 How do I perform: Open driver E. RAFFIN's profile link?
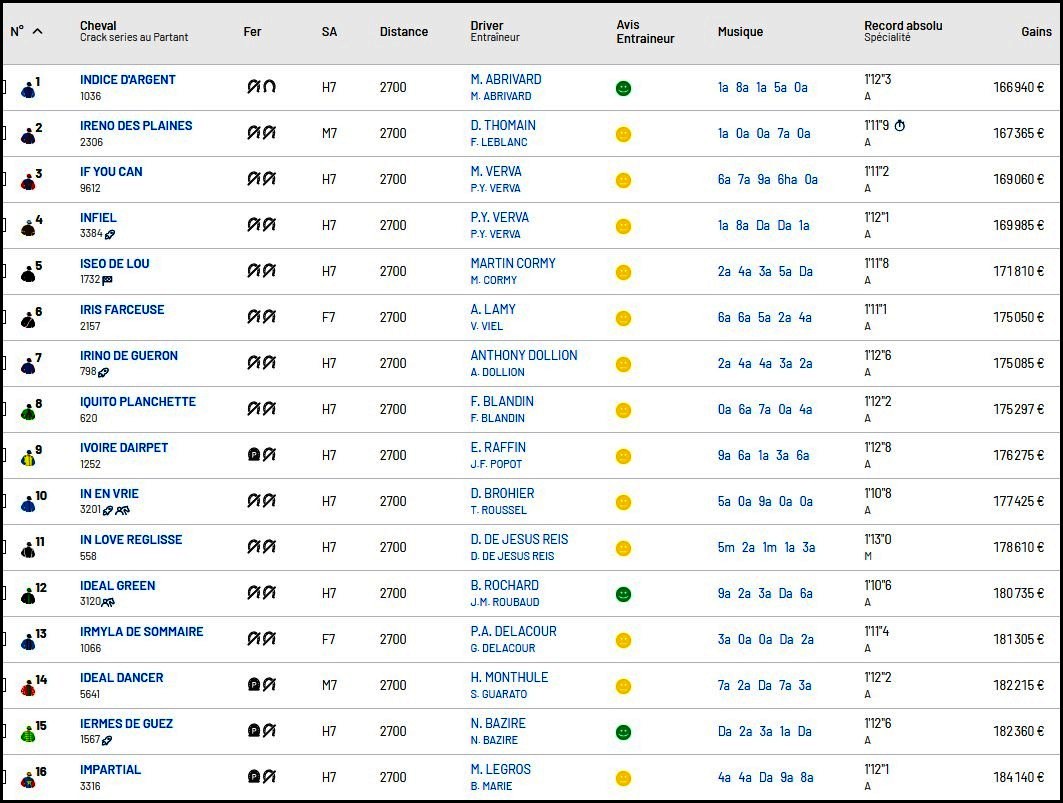pos(498,447)
